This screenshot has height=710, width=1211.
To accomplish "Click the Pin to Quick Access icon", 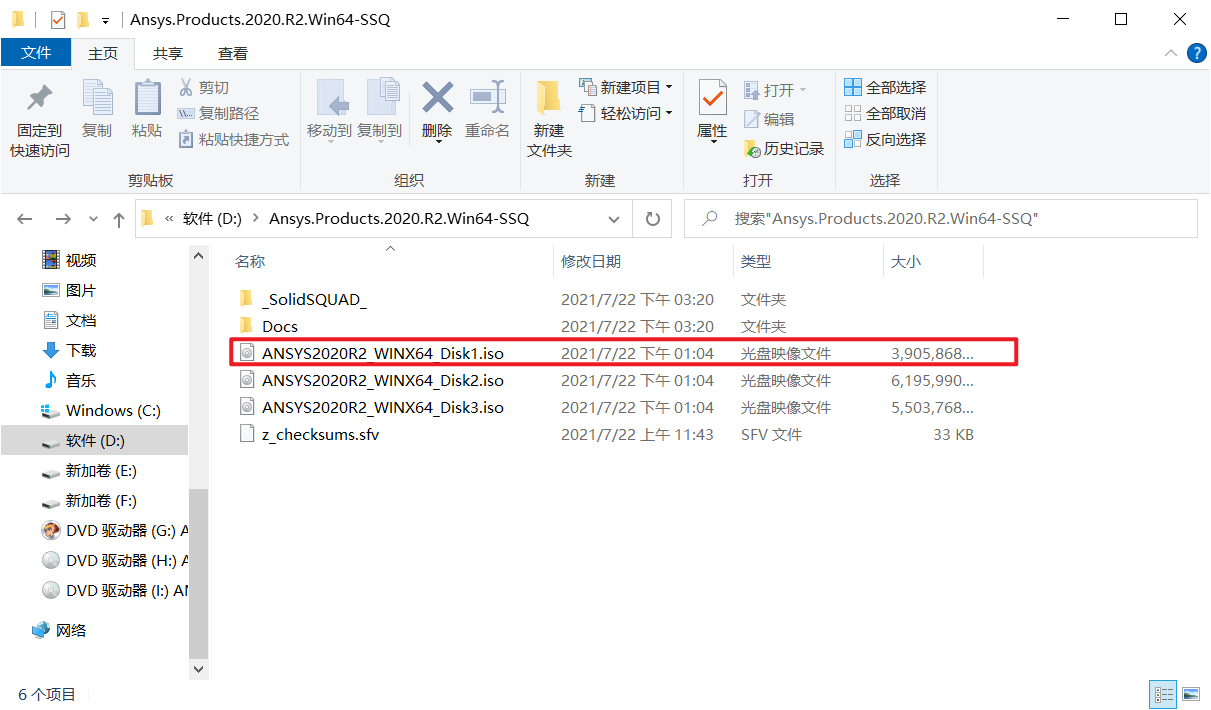I will coord(40,98).
